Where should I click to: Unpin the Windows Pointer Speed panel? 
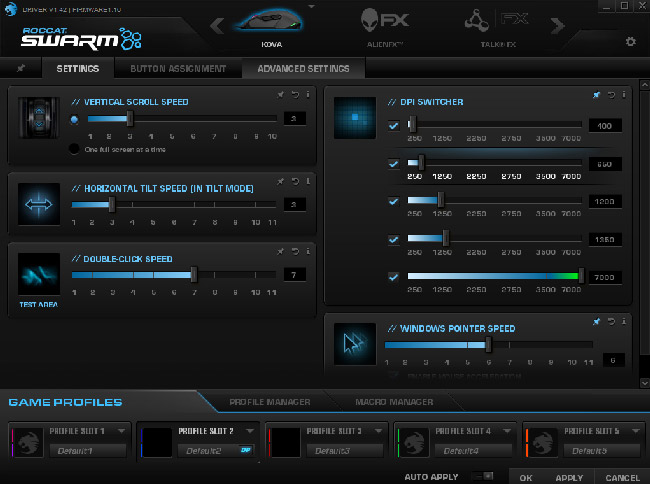597,321
